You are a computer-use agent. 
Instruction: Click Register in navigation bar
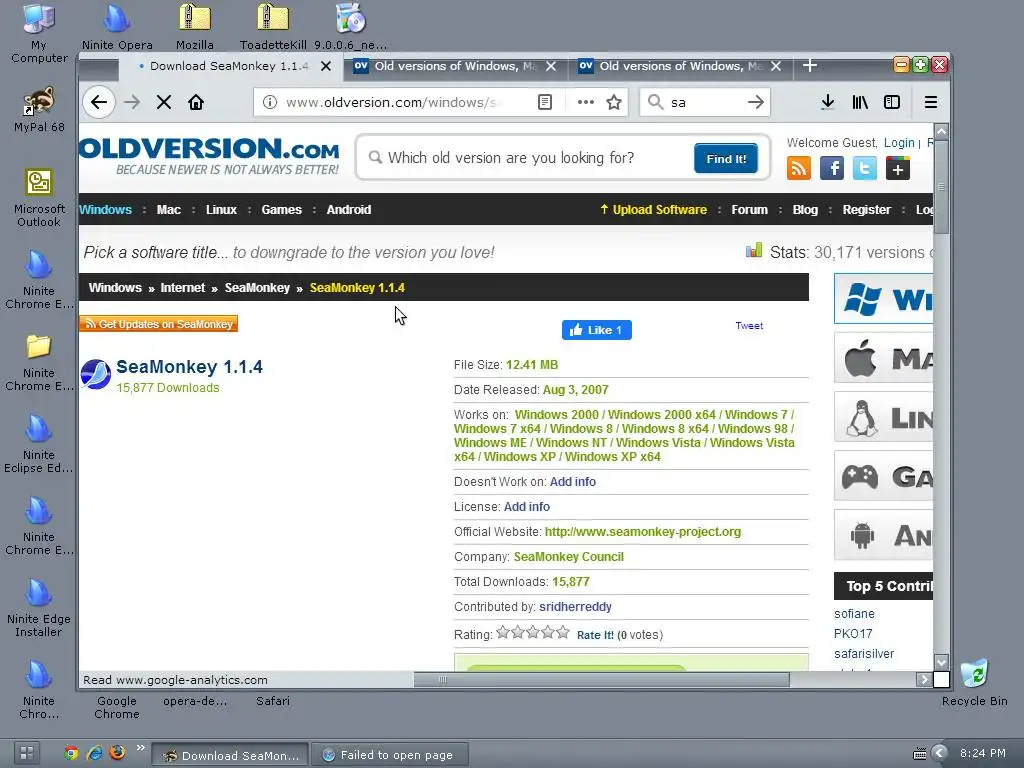867,210
